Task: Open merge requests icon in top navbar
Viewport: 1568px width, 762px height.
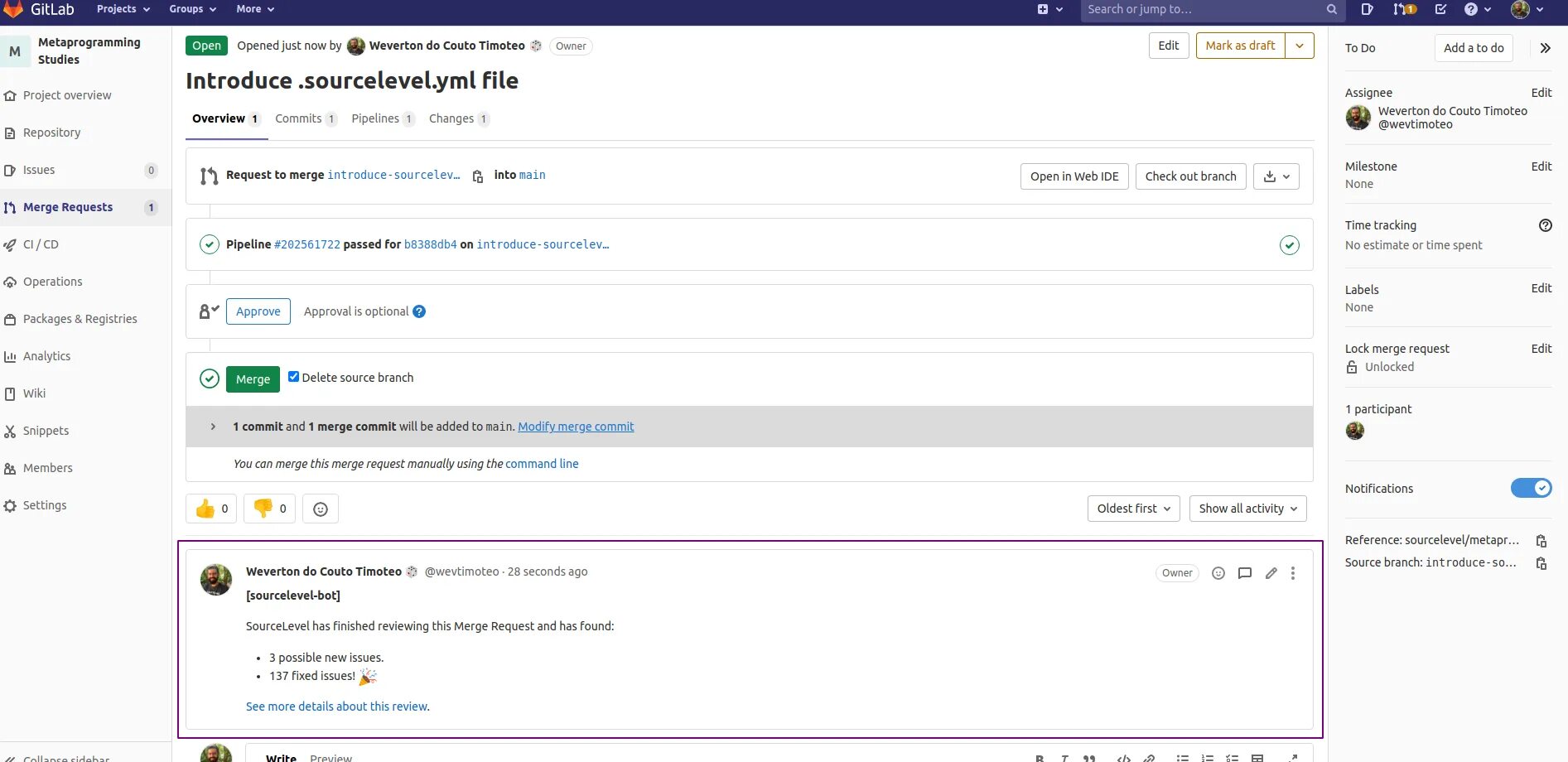Action: click(1404, 9)
